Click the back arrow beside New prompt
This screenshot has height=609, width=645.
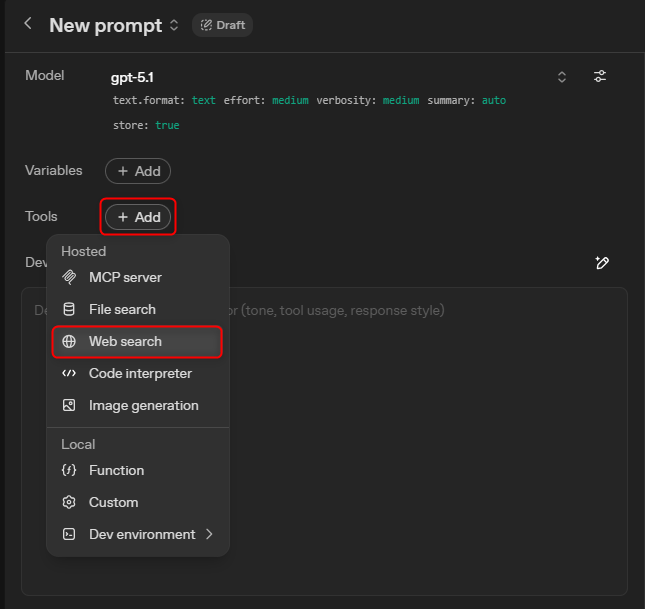click(x=28, y=24)
